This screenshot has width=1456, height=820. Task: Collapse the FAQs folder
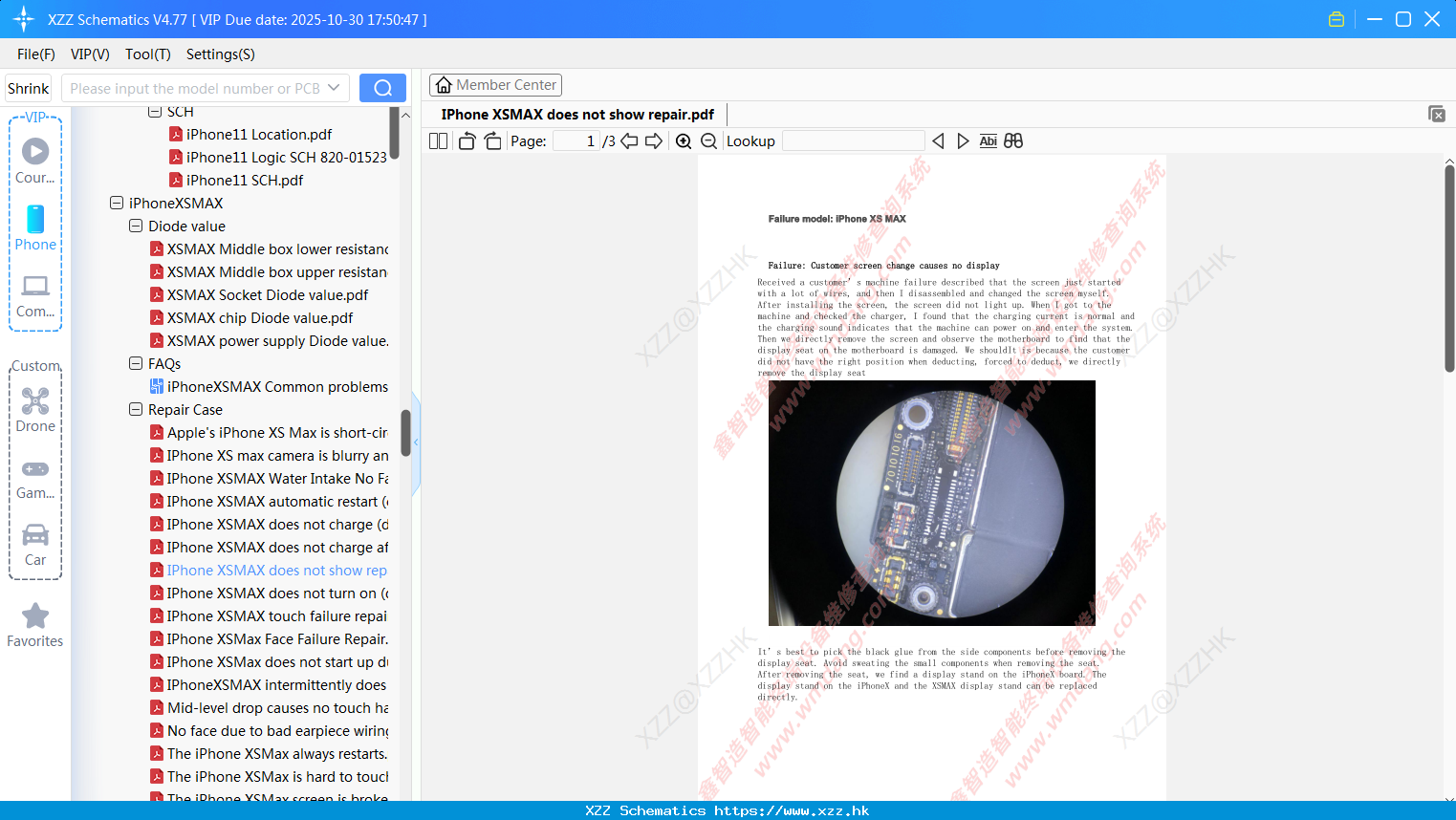click(x=136, y=363)
